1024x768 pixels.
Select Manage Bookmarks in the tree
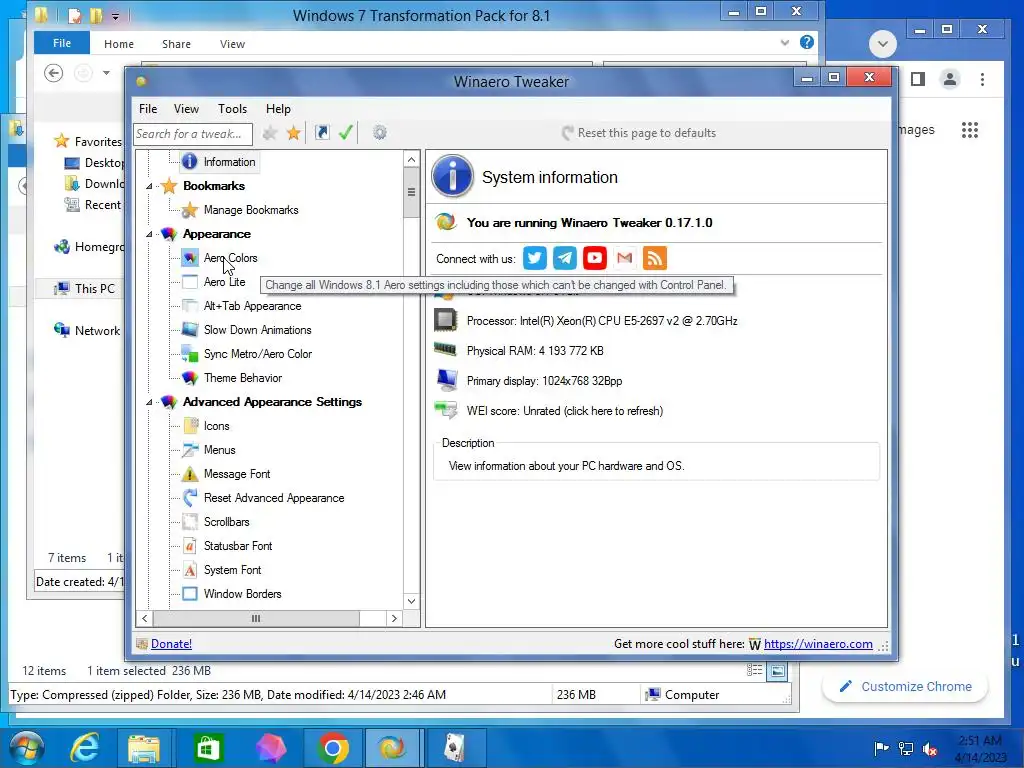(x=251, y=210)
